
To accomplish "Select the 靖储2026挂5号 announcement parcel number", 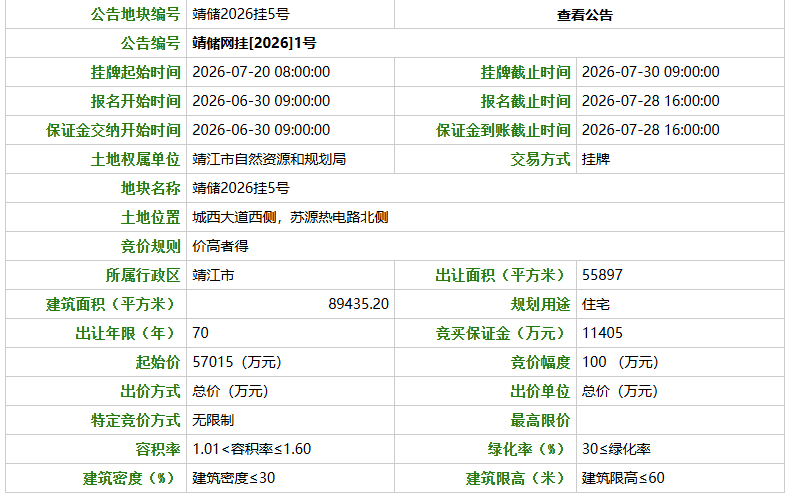I will [241, 14].
